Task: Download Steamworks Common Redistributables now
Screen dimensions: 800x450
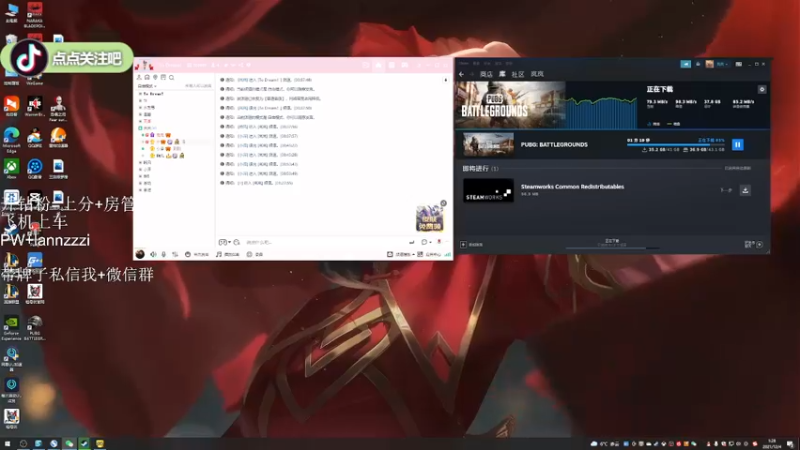Action: tap(745, 190)
